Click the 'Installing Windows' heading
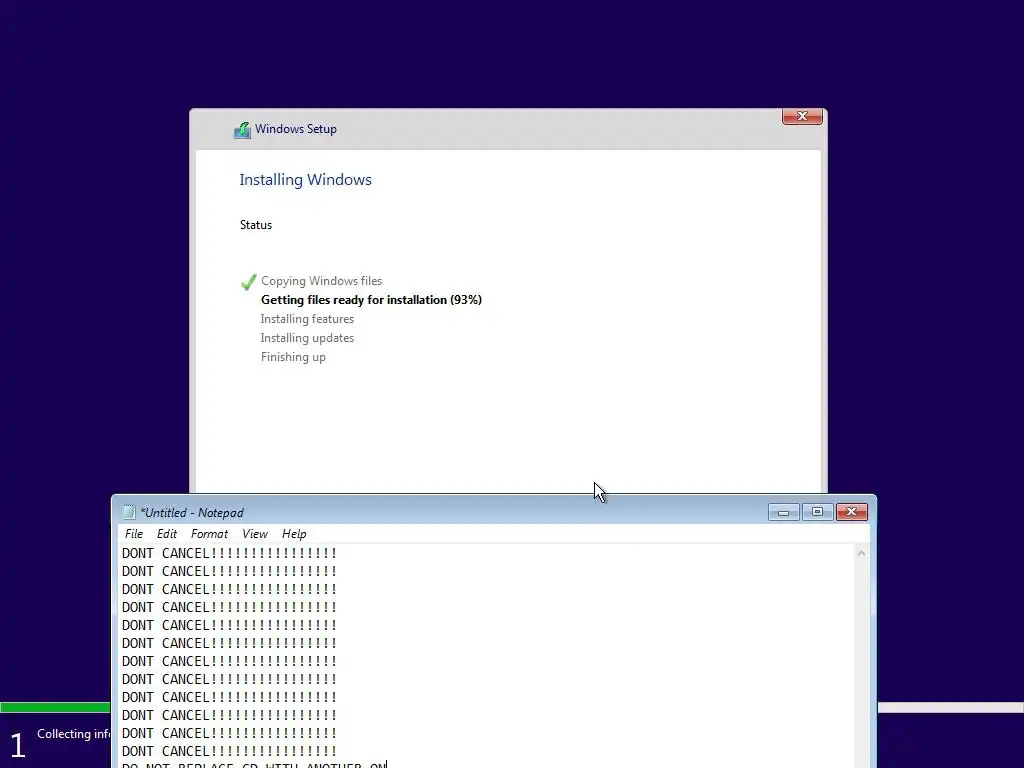Viewport: 1024px width, 768px height. click(305, 180)
